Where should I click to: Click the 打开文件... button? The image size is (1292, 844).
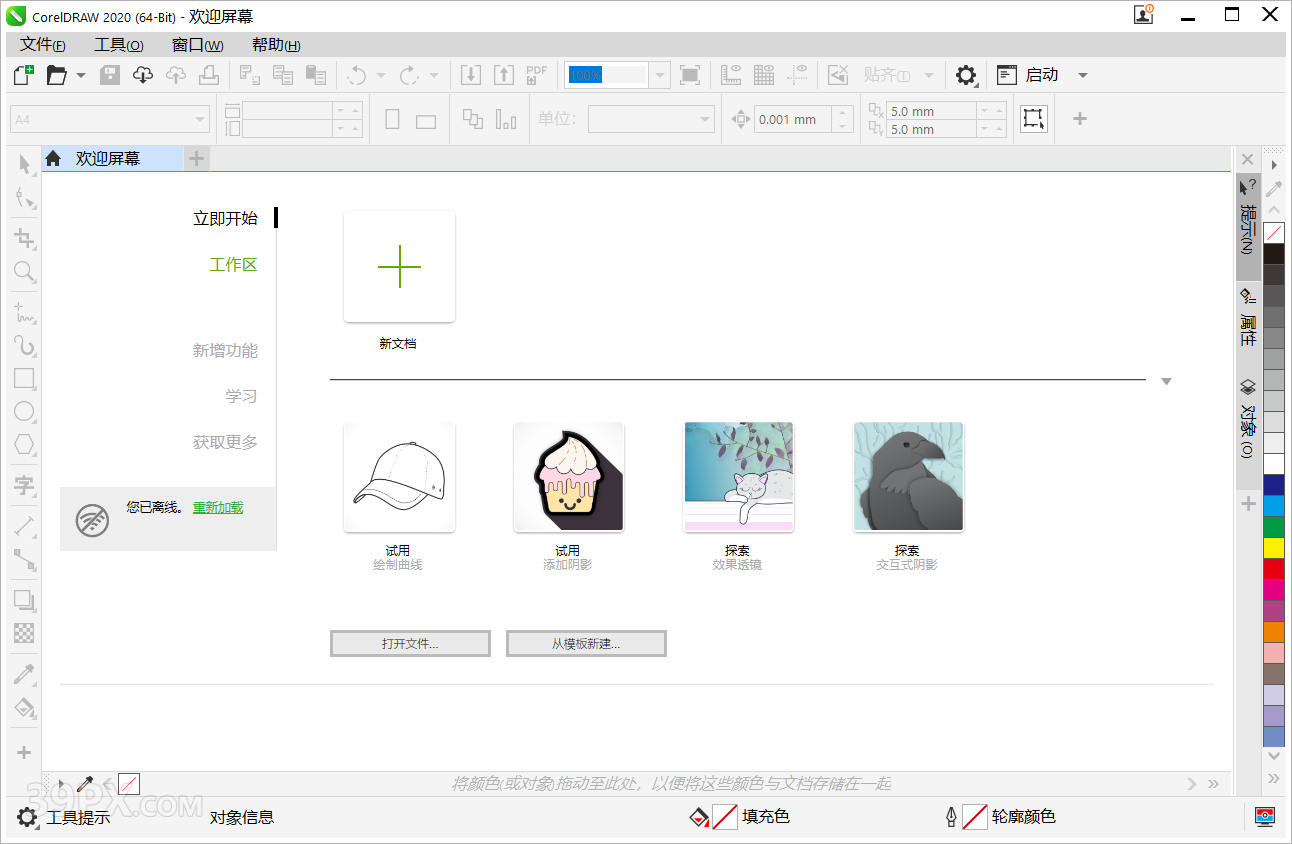410,644
